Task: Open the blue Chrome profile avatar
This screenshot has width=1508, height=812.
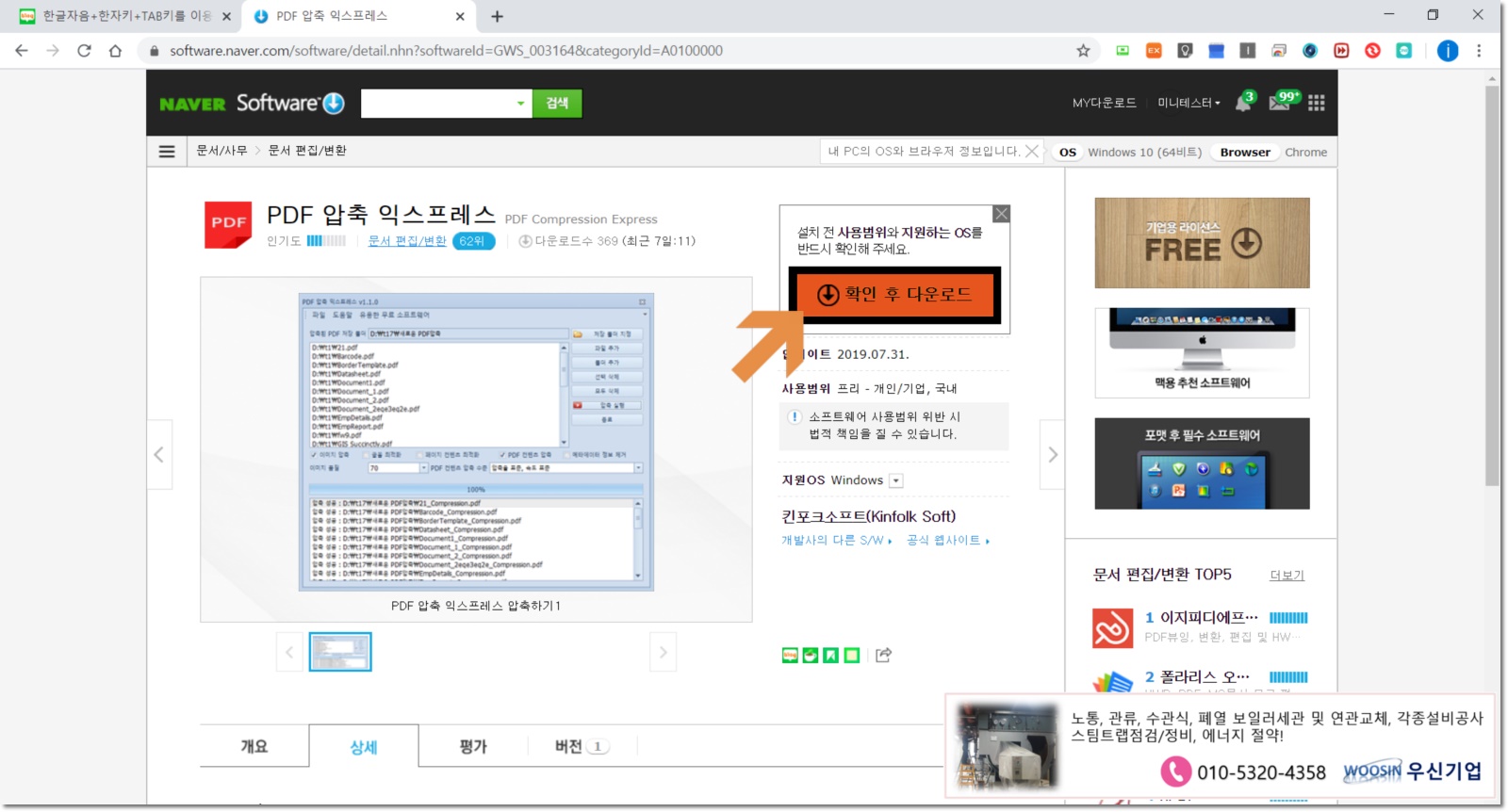Action: (1448, 51)
